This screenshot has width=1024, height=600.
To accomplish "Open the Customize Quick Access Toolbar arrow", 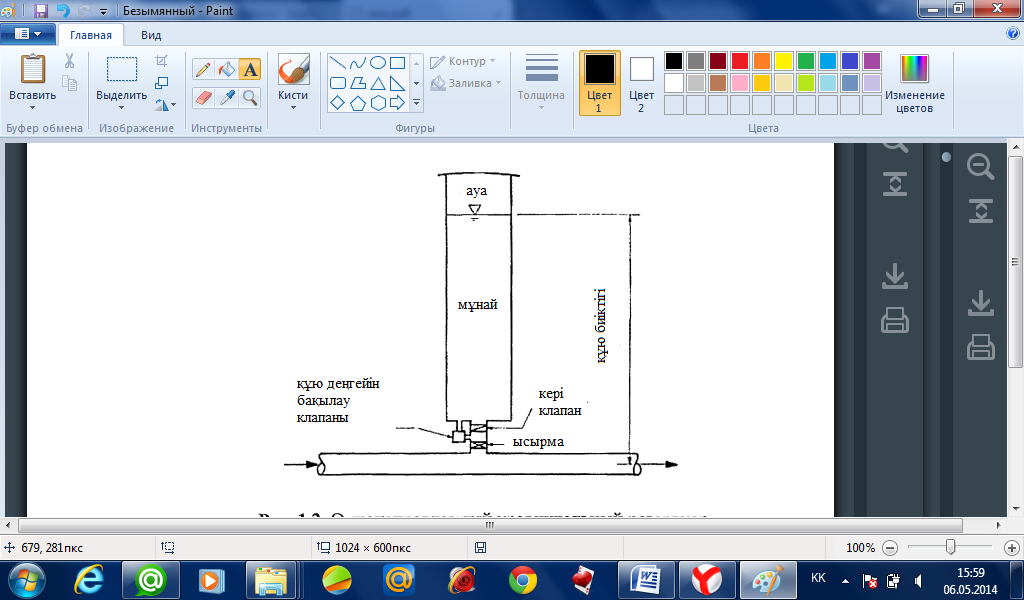I will pos(103,11).
